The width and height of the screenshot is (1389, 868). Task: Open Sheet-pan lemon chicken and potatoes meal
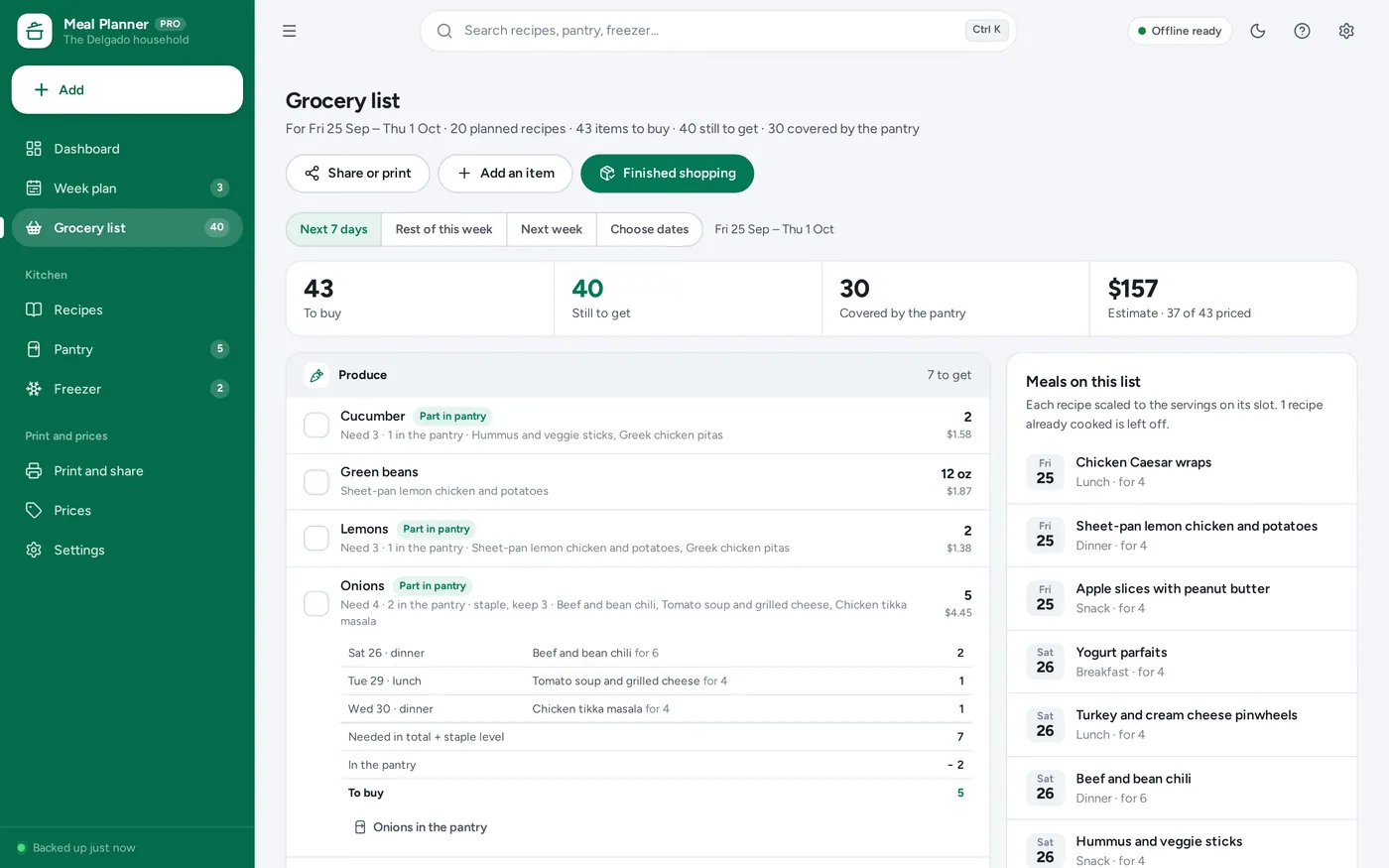tap(1182, 536)
